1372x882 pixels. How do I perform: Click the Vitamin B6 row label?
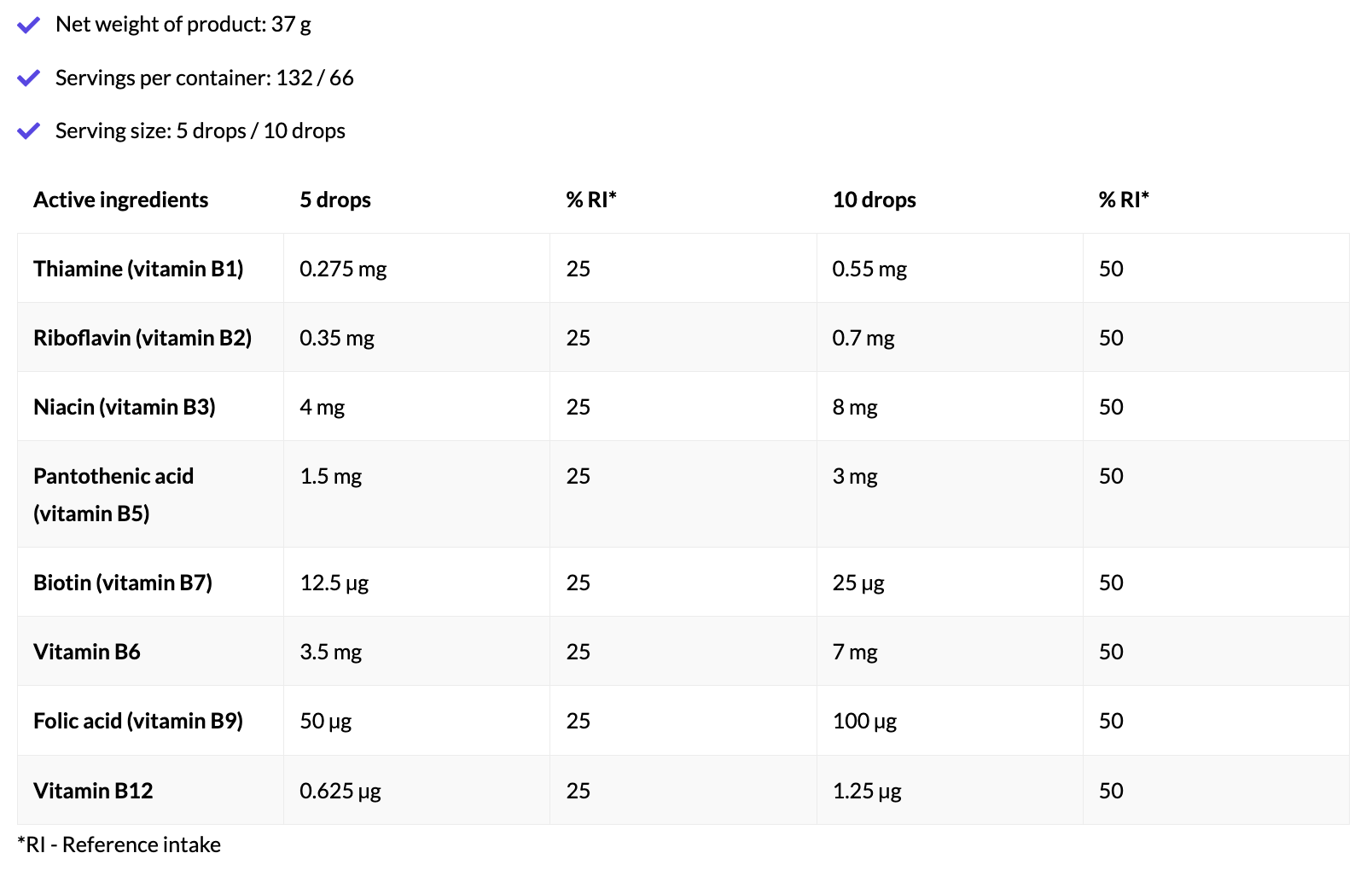(87, 652)
